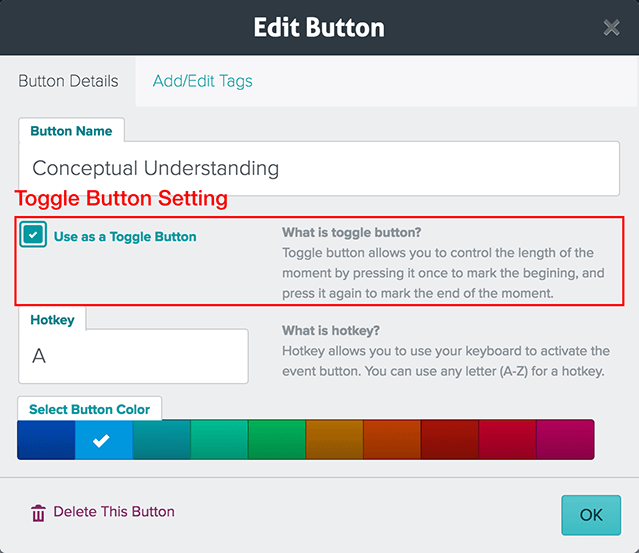Select the burnt orange color swatch

coord(392,440)
